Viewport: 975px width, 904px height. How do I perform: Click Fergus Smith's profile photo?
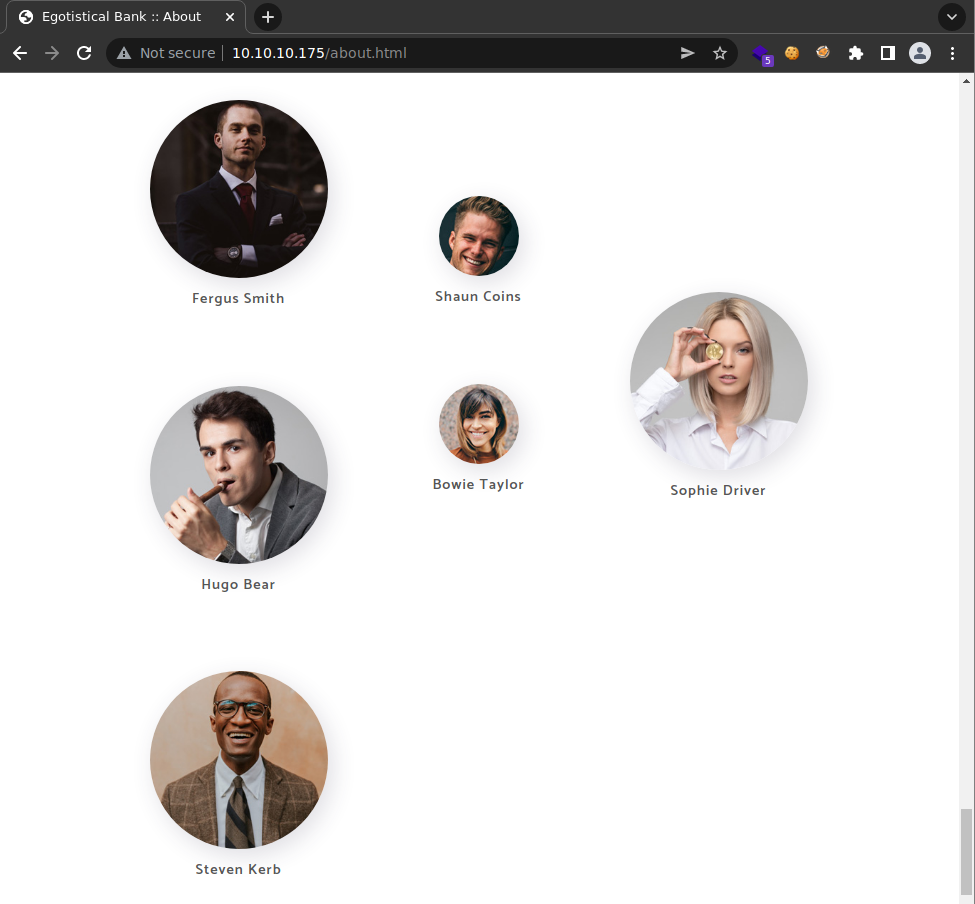click(239, 189)
